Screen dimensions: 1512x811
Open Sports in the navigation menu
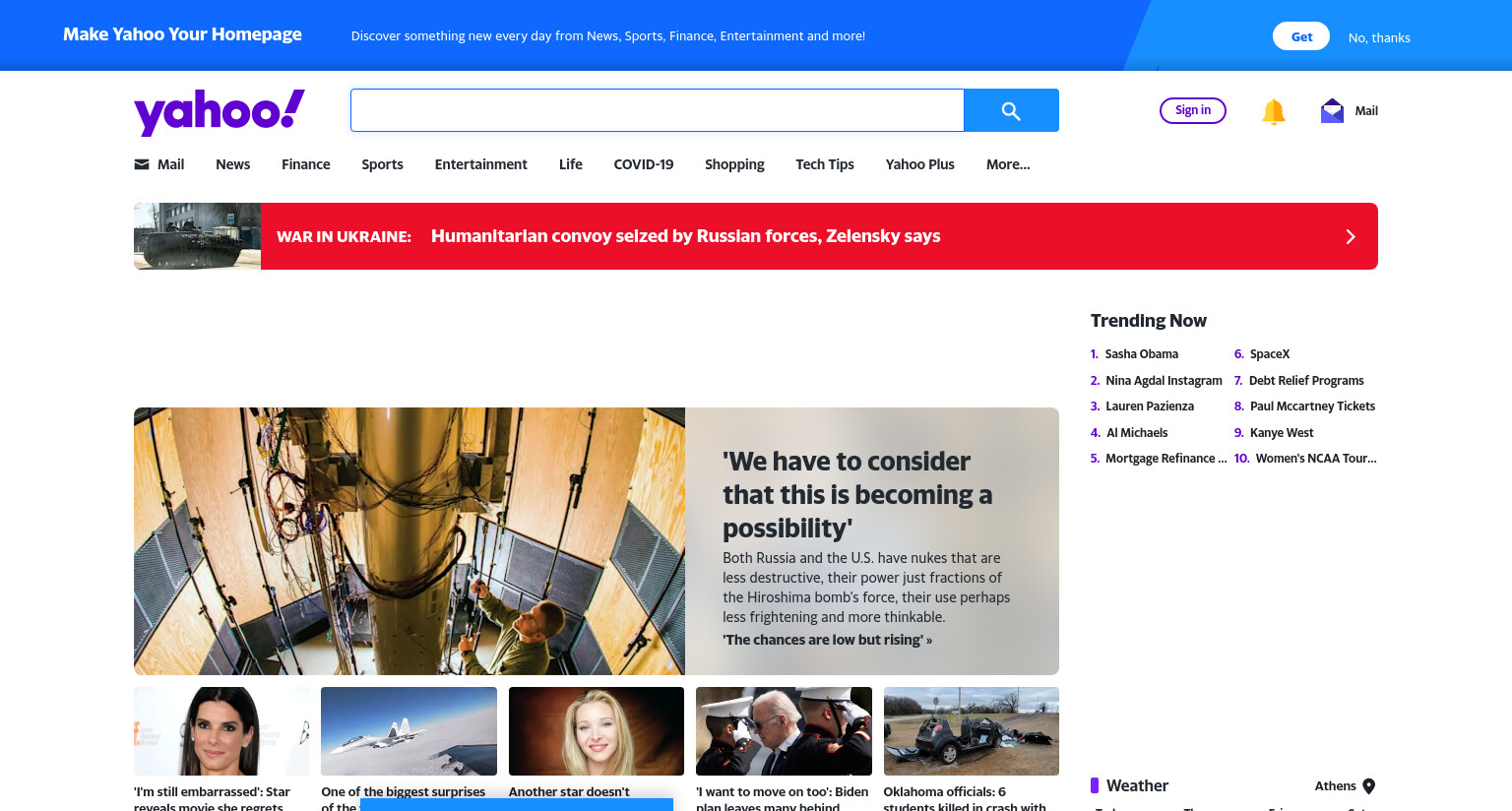382,164
